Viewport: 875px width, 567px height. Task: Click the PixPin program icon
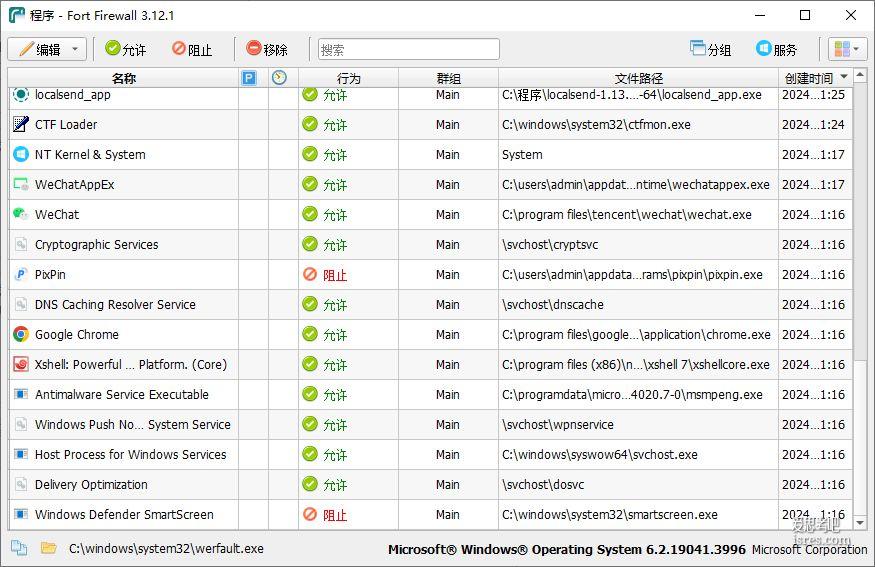21,274
